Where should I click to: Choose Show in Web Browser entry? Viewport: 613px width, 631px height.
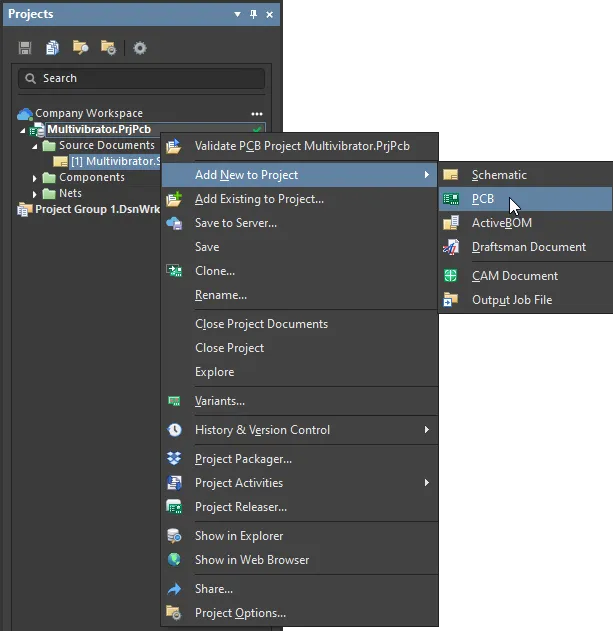coord(300,560)
